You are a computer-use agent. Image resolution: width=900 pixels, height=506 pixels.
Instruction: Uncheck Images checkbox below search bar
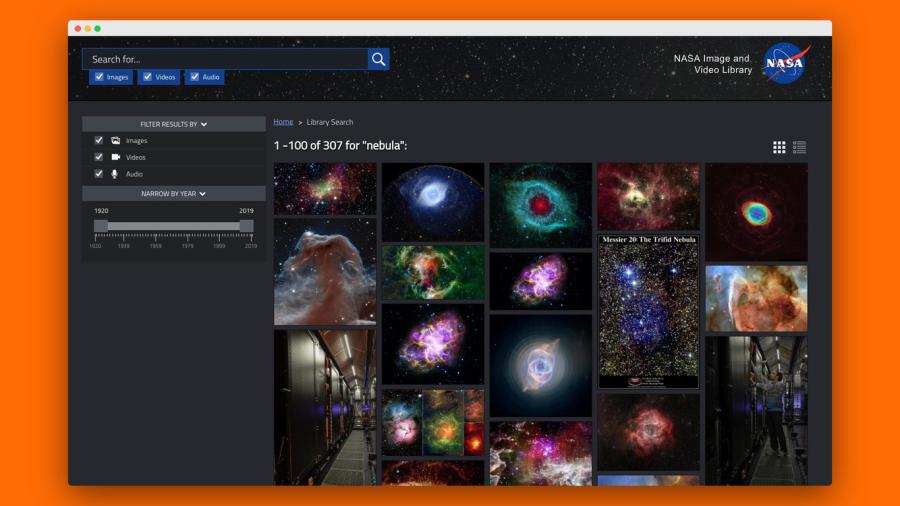[x=98, y=77]
